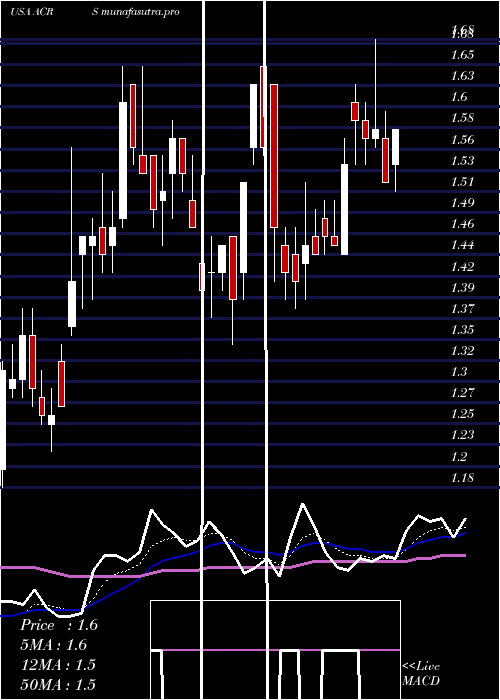
Task: Click the 50MA : 1.5 legend entry
Action: pos(58,684)
